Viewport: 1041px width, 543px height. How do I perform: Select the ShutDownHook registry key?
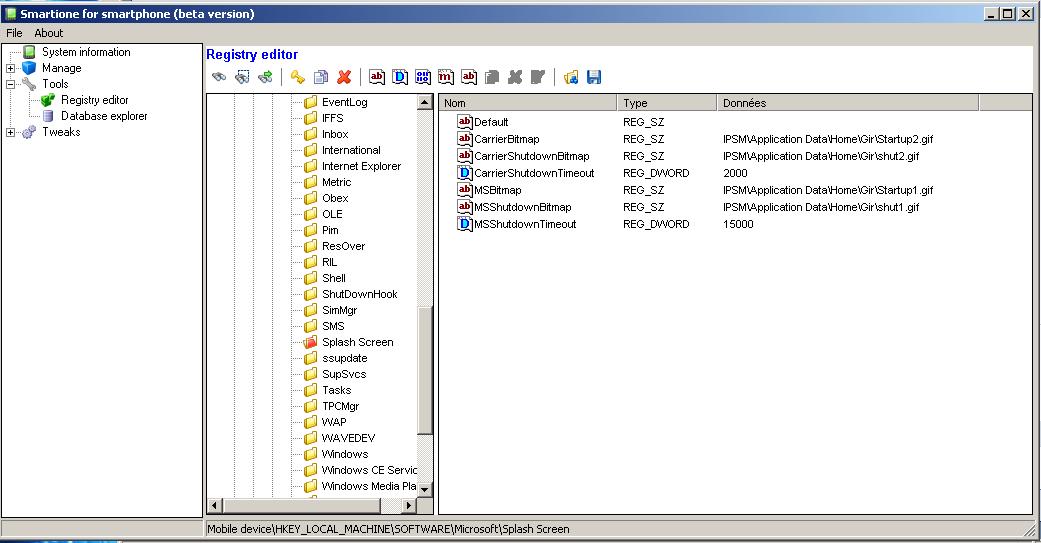click(360, 294)
